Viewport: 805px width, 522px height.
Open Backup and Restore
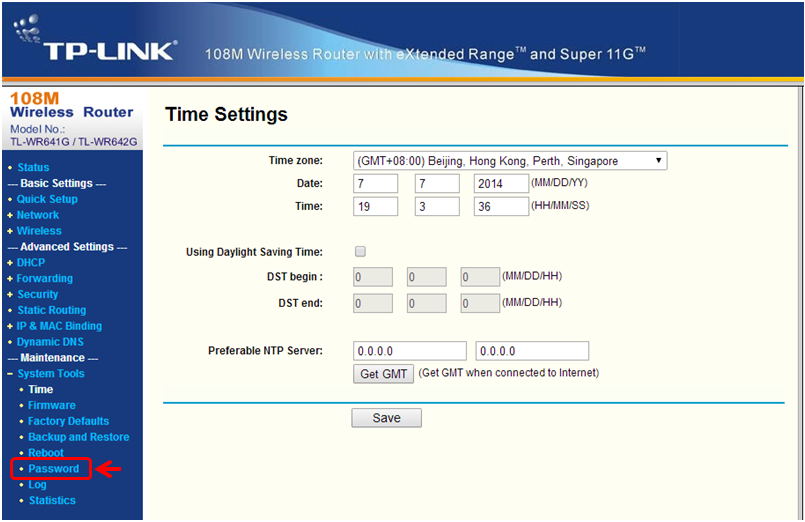(x=79, y=437)
